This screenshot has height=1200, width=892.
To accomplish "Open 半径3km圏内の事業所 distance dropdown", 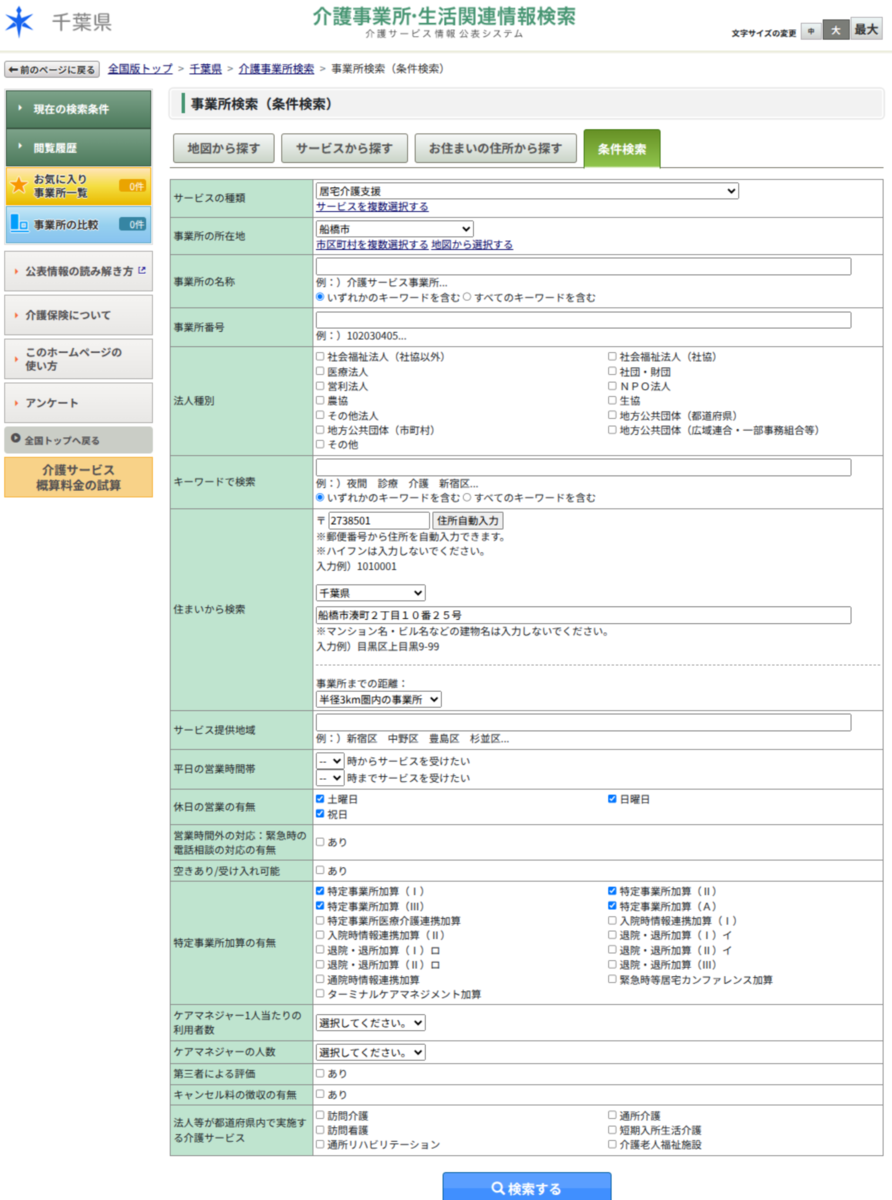I will coord(378,699).
